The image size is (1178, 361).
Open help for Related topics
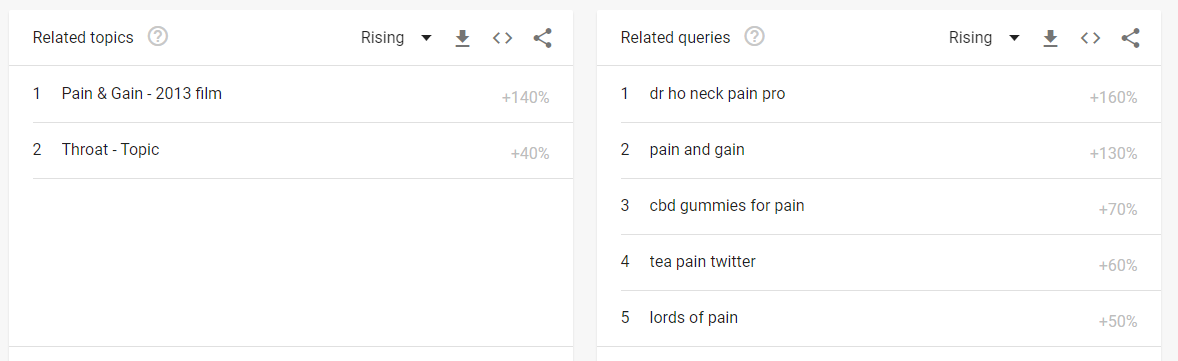(x=158, y=36)
